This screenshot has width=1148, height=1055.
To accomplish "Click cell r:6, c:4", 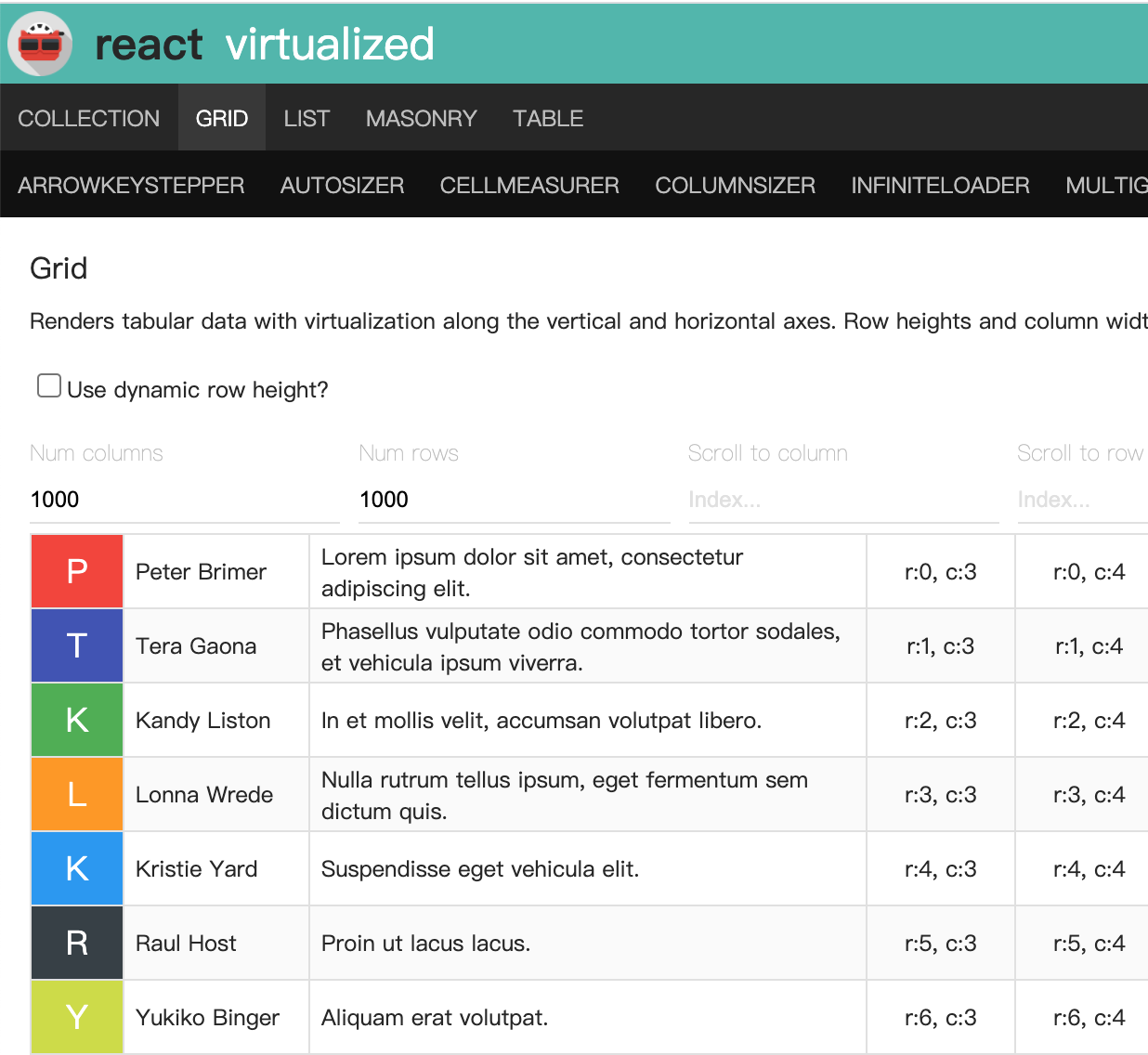I will [x=1082, y=1017].
